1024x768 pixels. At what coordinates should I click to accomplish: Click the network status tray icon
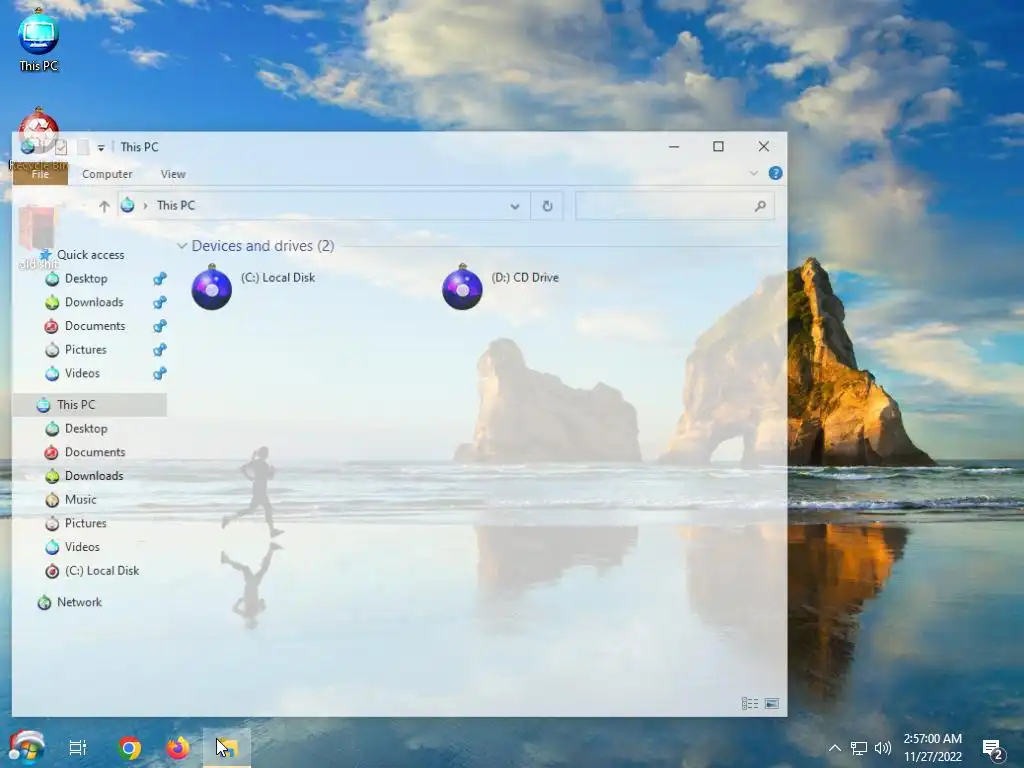(859, 748)
